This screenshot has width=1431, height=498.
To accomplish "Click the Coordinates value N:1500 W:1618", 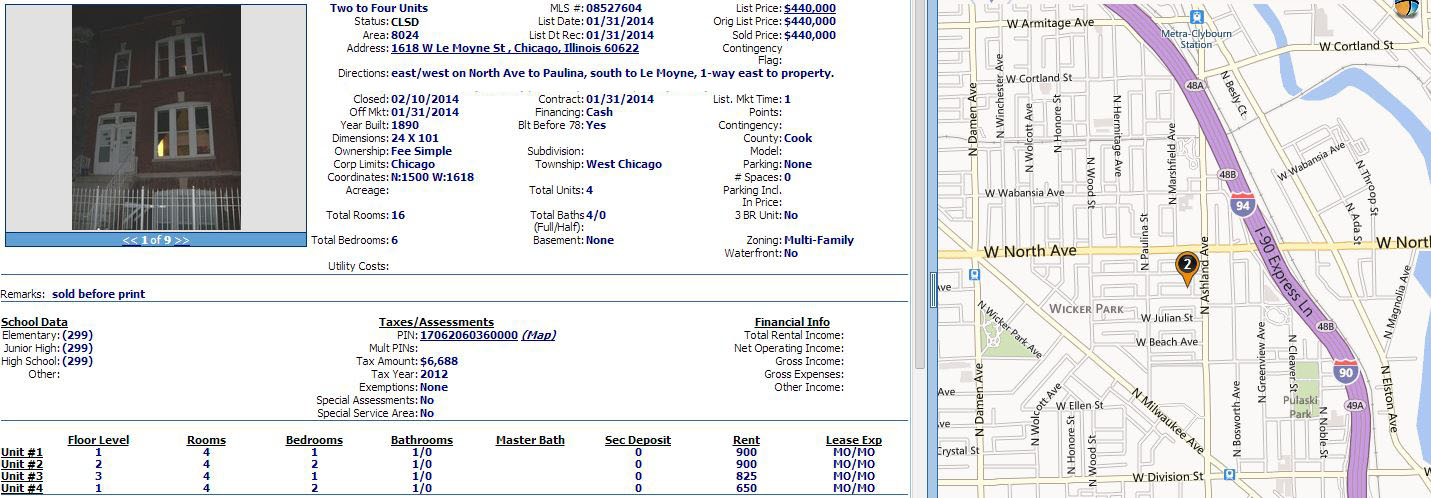I will (x=432, y=177).
